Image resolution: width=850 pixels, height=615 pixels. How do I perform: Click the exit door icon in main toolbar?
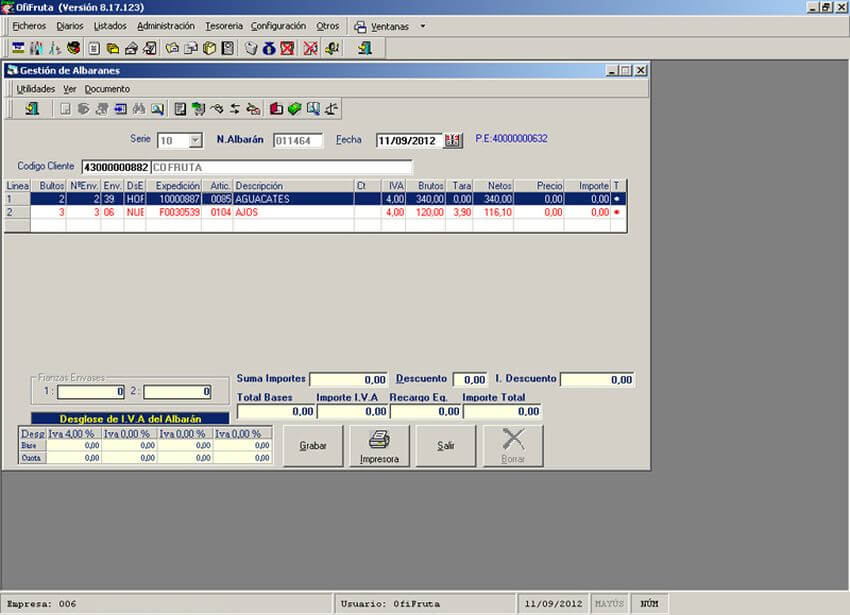click(365, 48)
